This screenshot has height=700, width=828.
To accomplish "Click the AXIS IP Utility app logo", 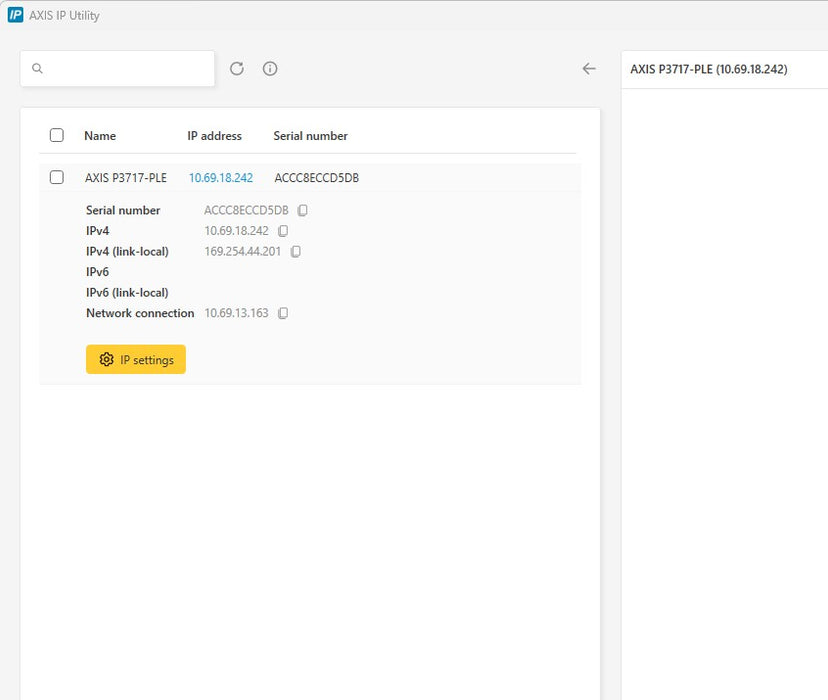I will pyautogui.click(x=15, y=15).
